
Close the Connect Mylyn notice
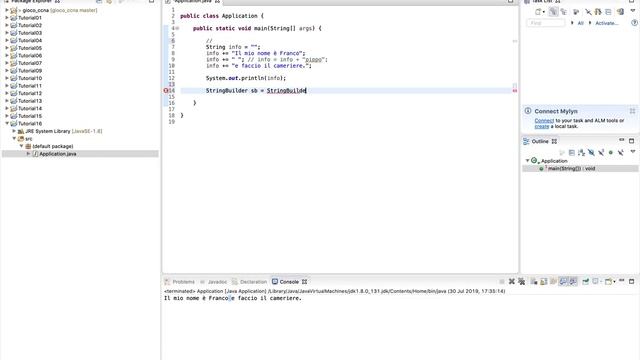click(632, 111)
